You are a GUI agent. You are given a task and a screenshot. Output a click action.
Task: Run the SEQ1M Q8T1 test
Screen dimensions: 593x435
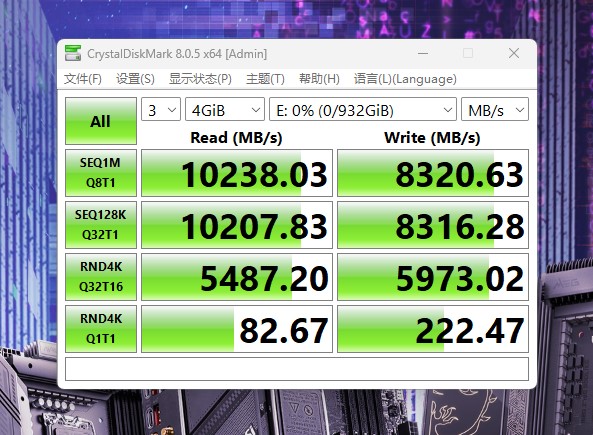pyautogui.click(x=101, y=173)
